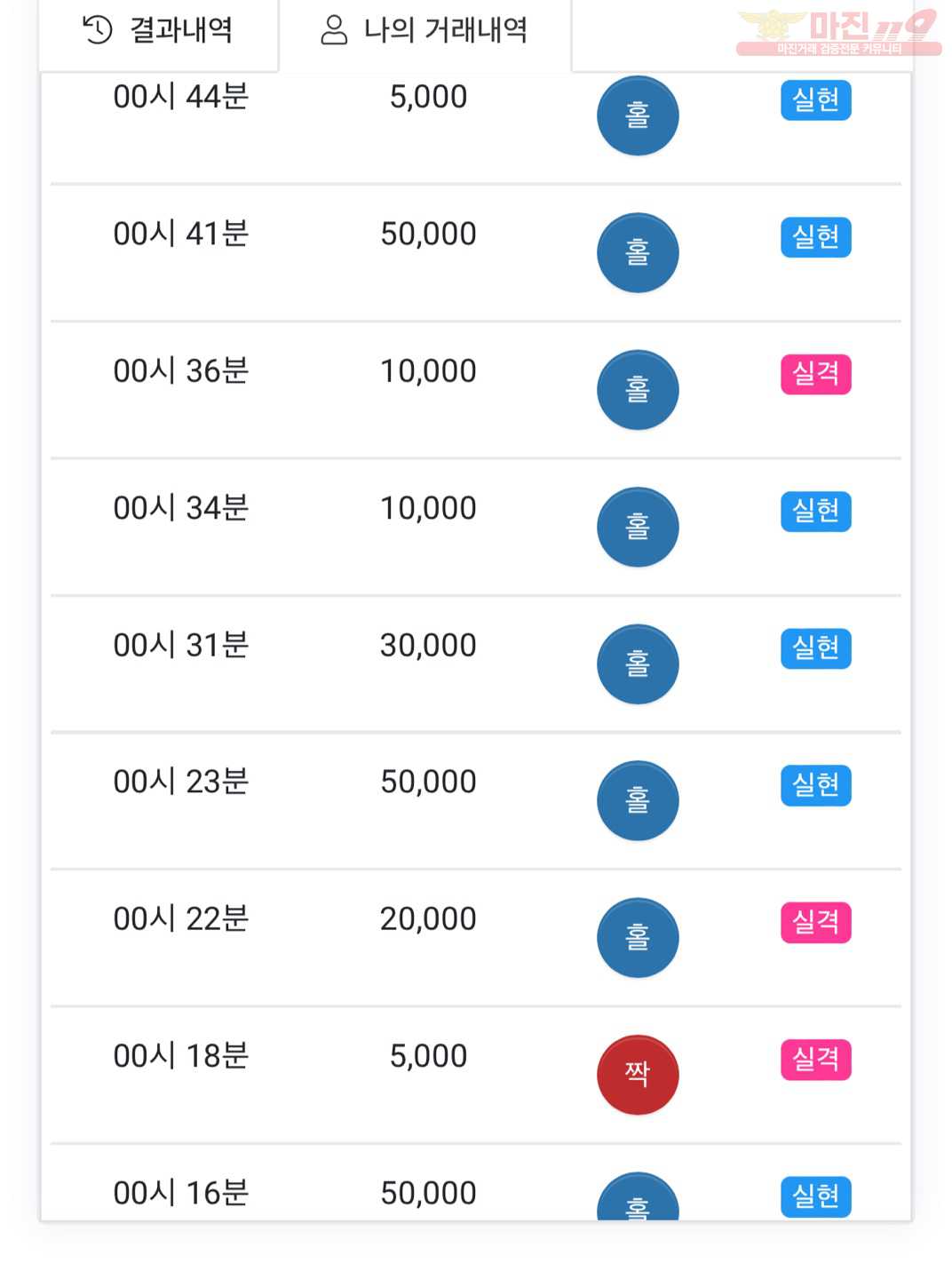This screenshot has width=952, height=1279.
Task: Click the red 짝 circle for 00시 18분
Action: tap(638, 1075)
